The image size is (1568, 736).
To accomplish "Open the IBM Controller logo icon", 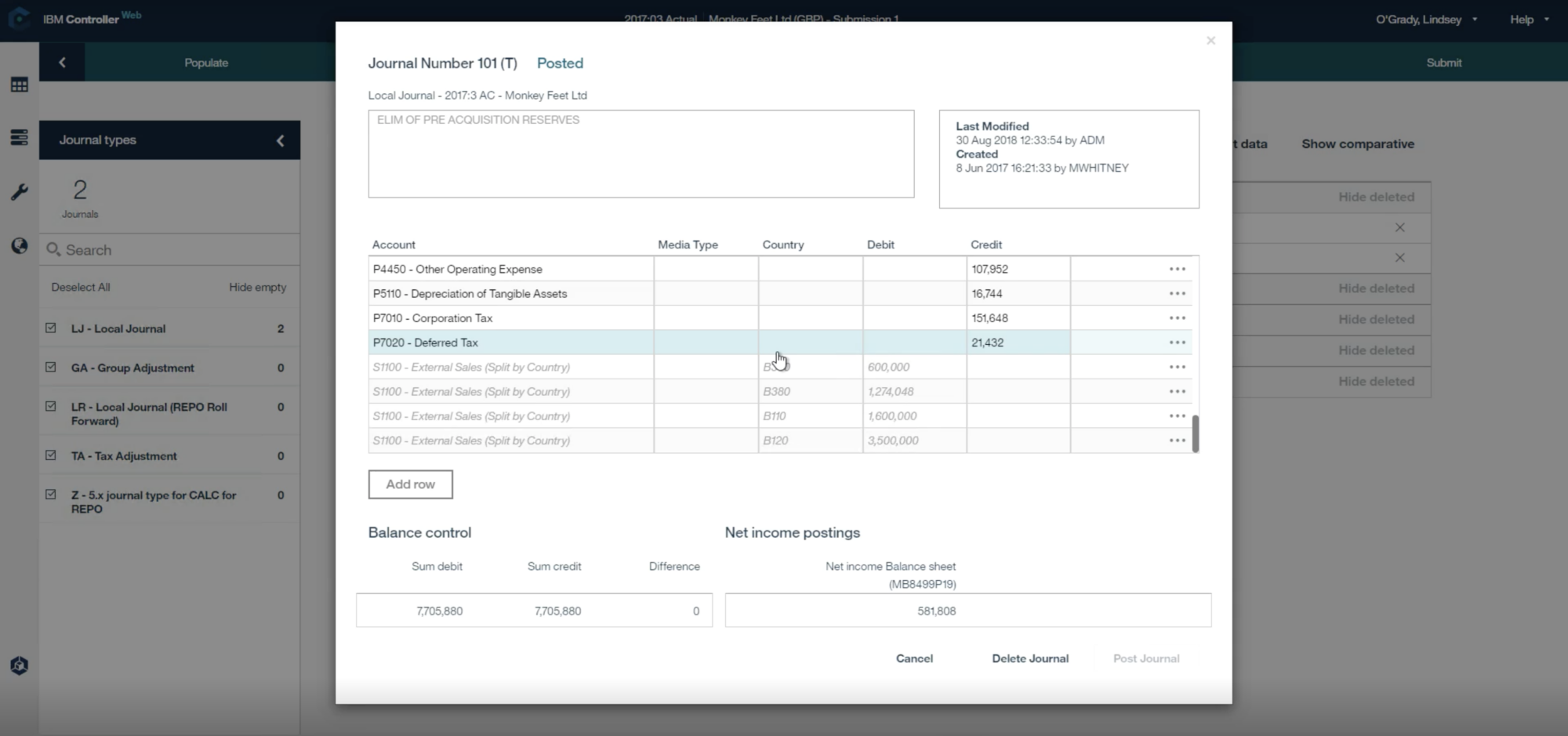I will click(x=19, y=18).
